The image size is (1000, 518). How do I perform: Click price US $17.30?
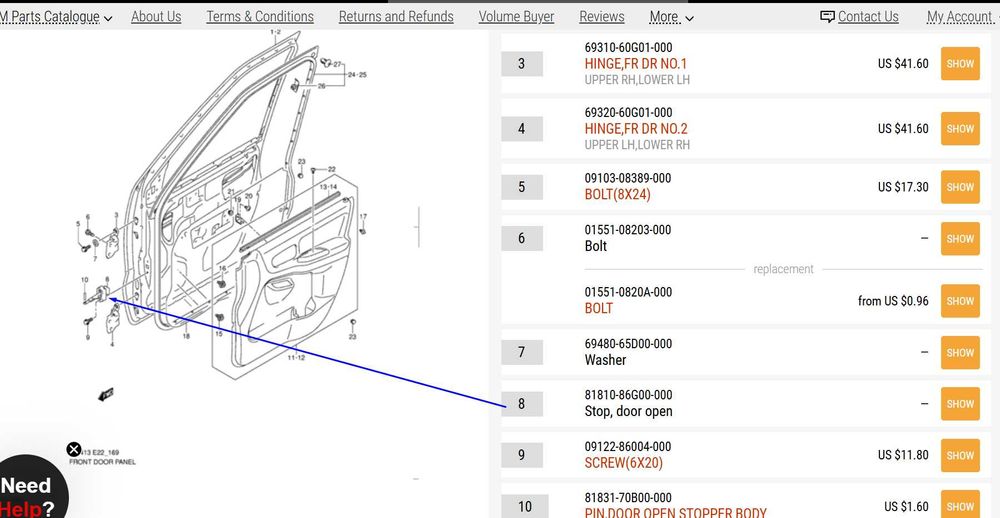tap(903, 187)
